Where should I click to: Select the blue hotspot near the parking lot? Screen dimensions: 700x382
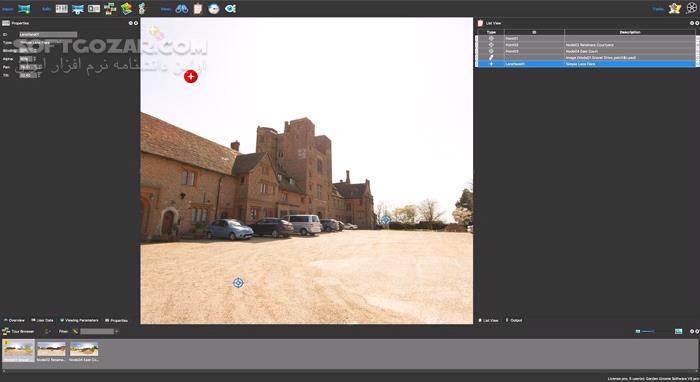point(385,220)
